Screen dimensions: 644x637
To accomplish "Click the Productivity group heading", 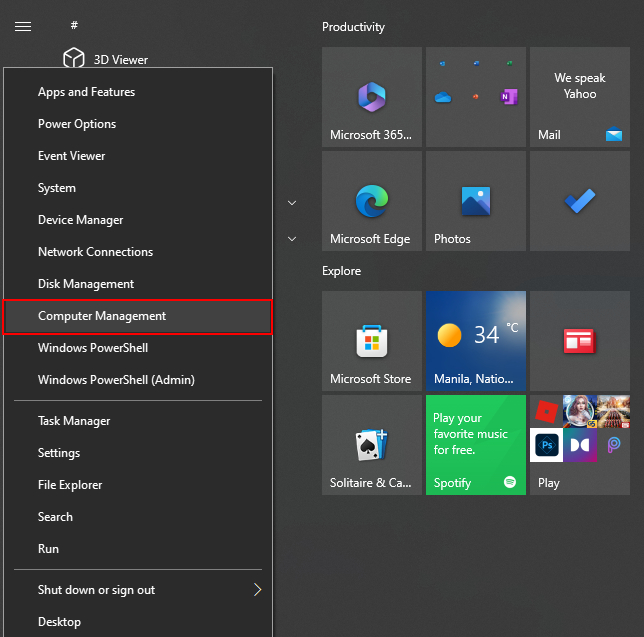I will point(353,27).
